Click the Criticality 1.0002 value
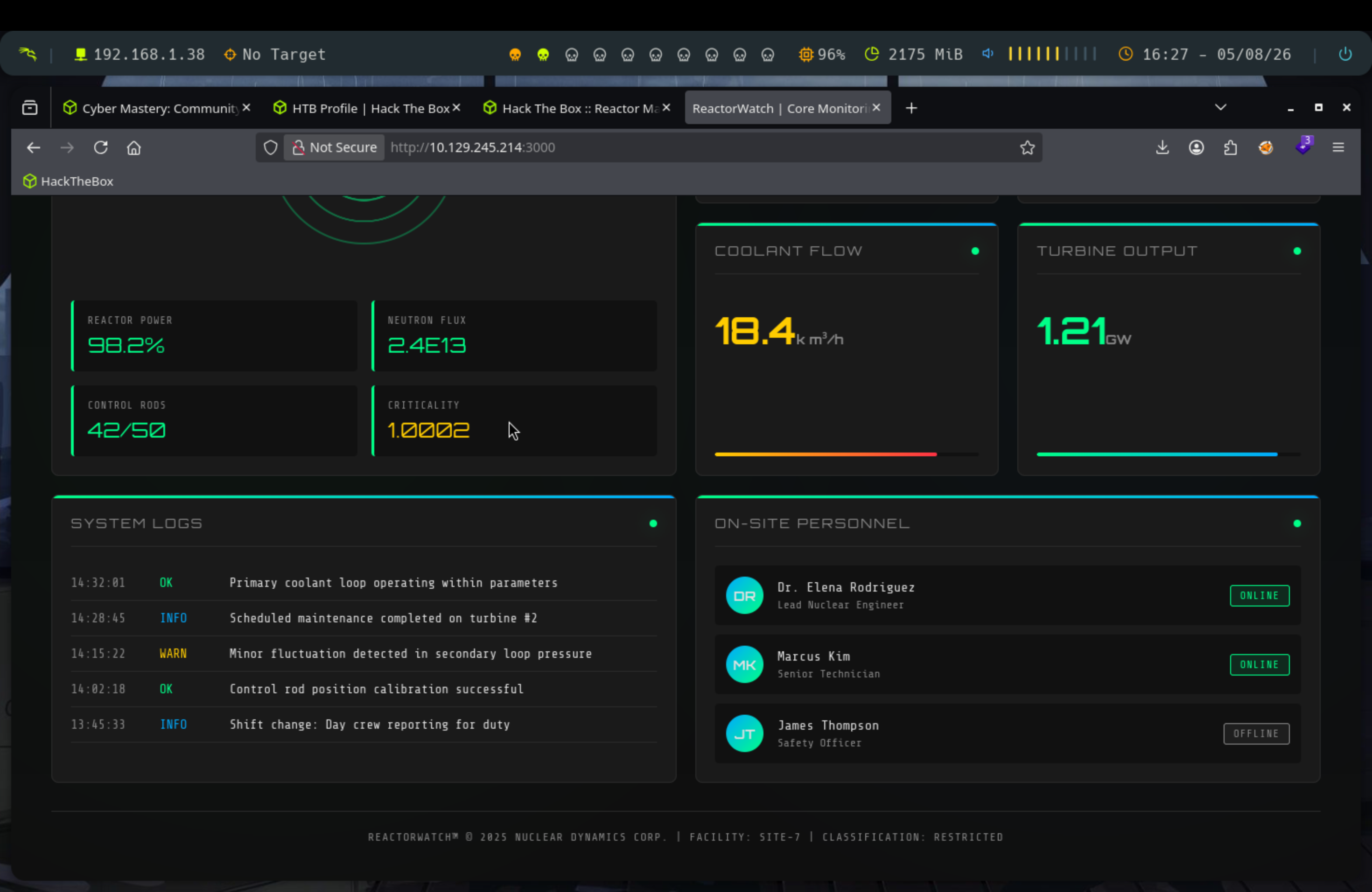 point(429,430)
